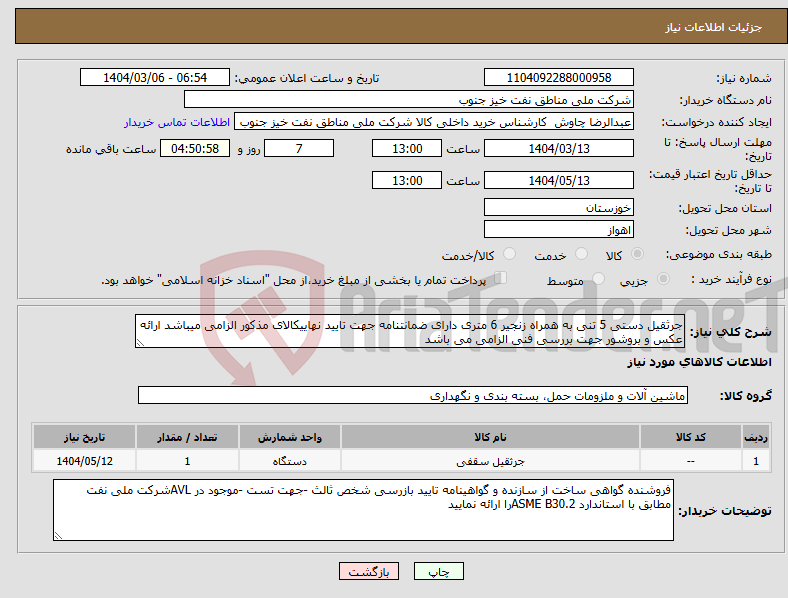This screenshot has width=788, height=598.
Task: Toggle the اسناد خزانه اسلامی payment checkbox
Action: (x=500, y=278)
